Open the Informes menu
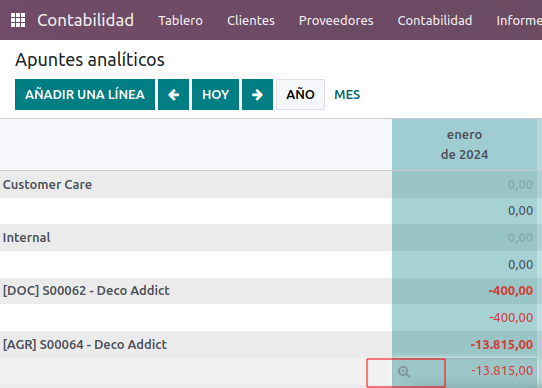The image size is (542, 388). pos(519,20)
